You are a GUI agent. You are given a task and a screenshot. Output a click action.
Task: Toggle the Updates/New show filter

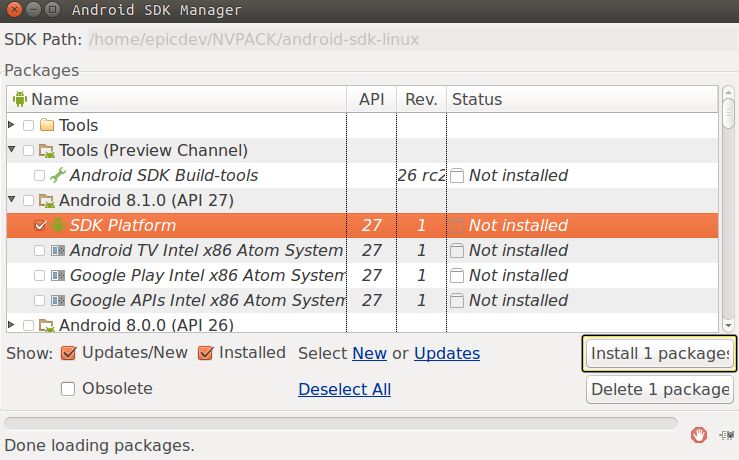[x=68, y=353]
